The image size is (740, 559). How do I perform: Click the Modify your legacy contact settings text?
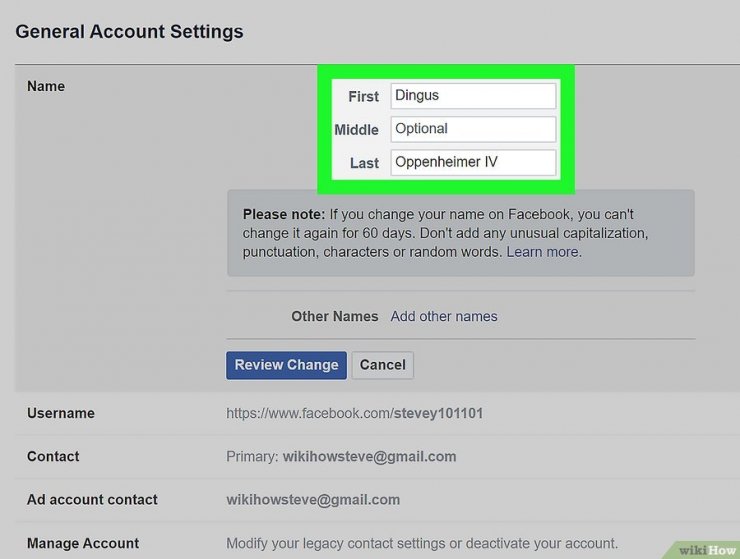coord(421,543)
